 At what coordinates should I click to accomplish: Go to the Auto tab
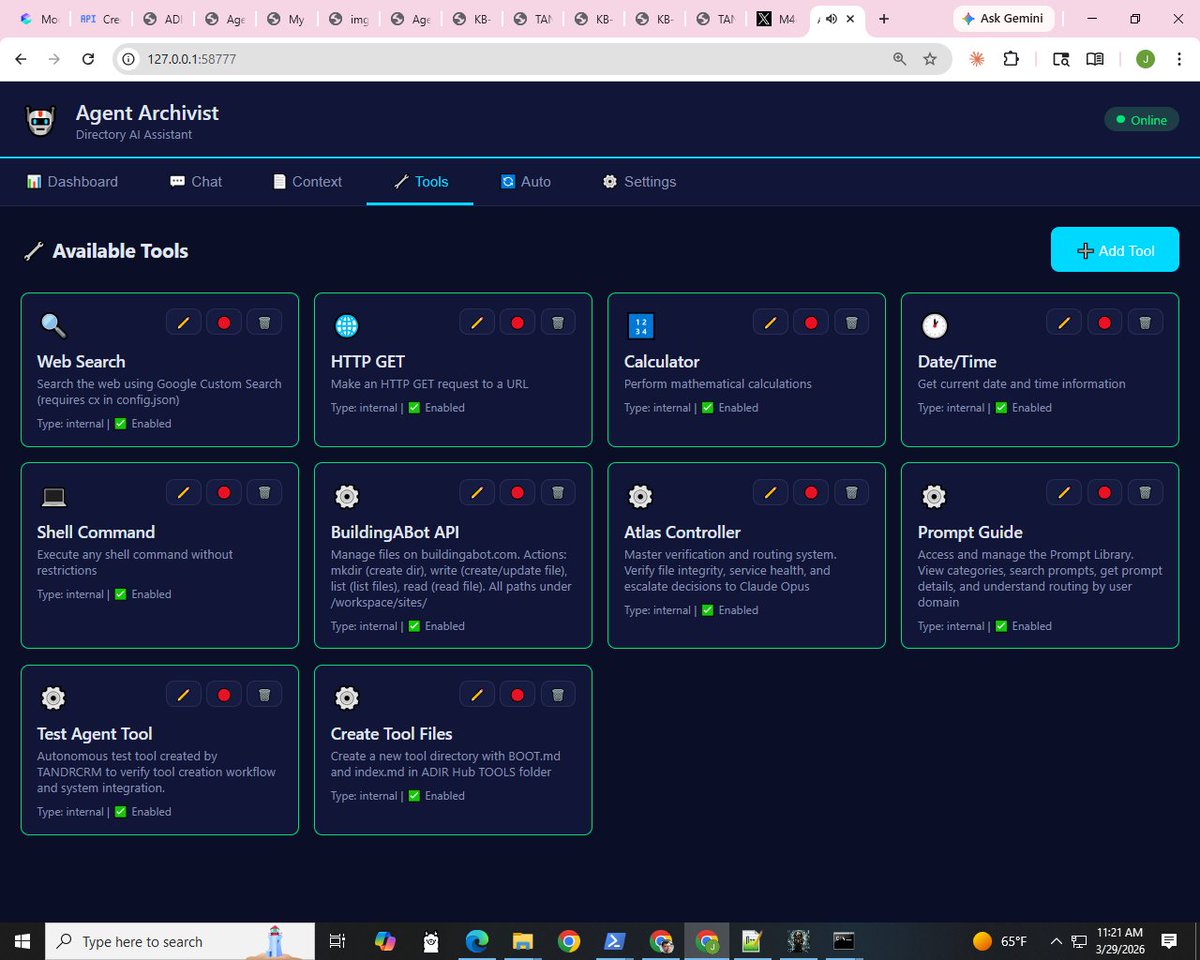point(526,181)
